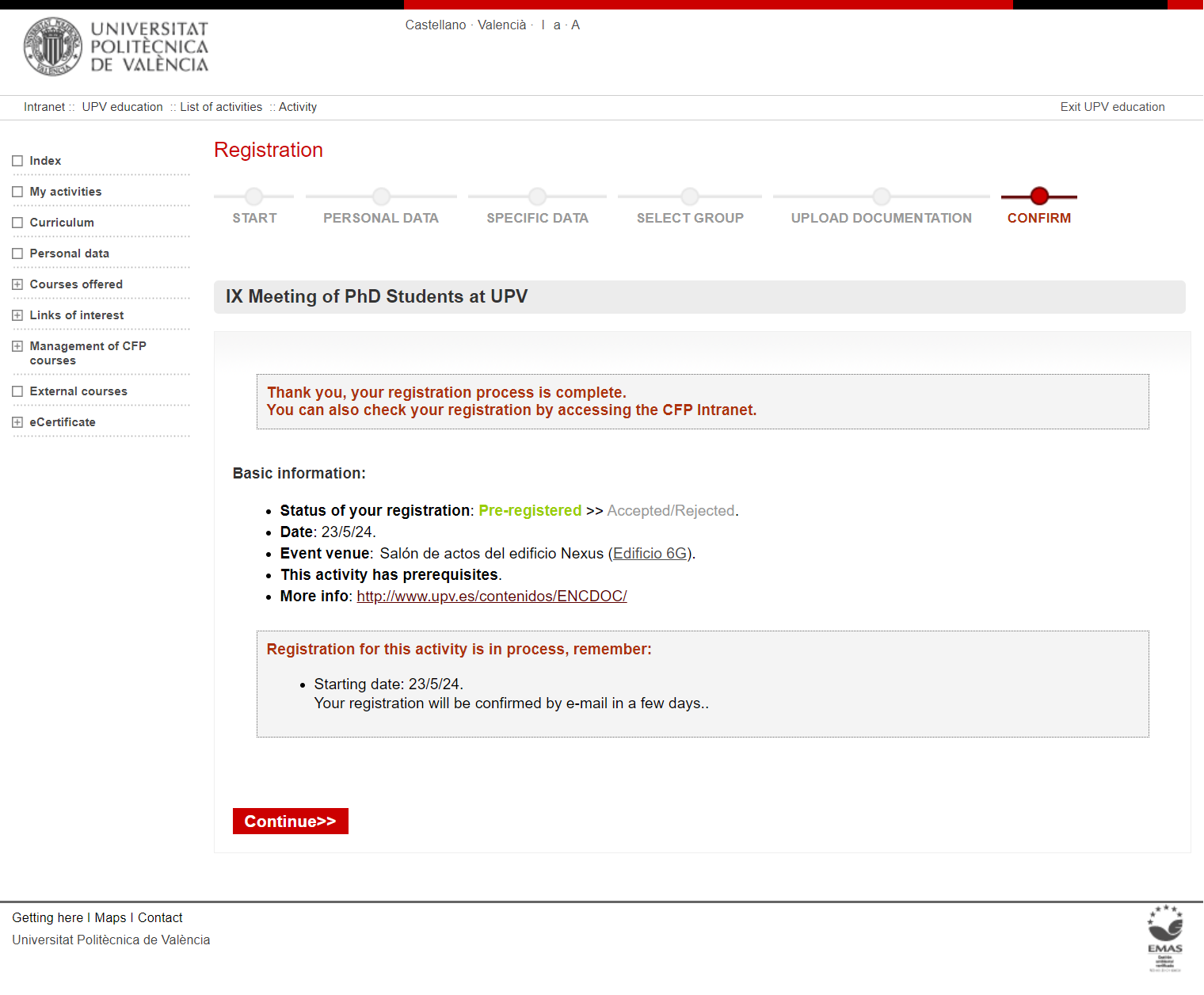Expand the eCertificate menu
The height and width of the screenshot is (995, 1204).
(x=17, y=422)
